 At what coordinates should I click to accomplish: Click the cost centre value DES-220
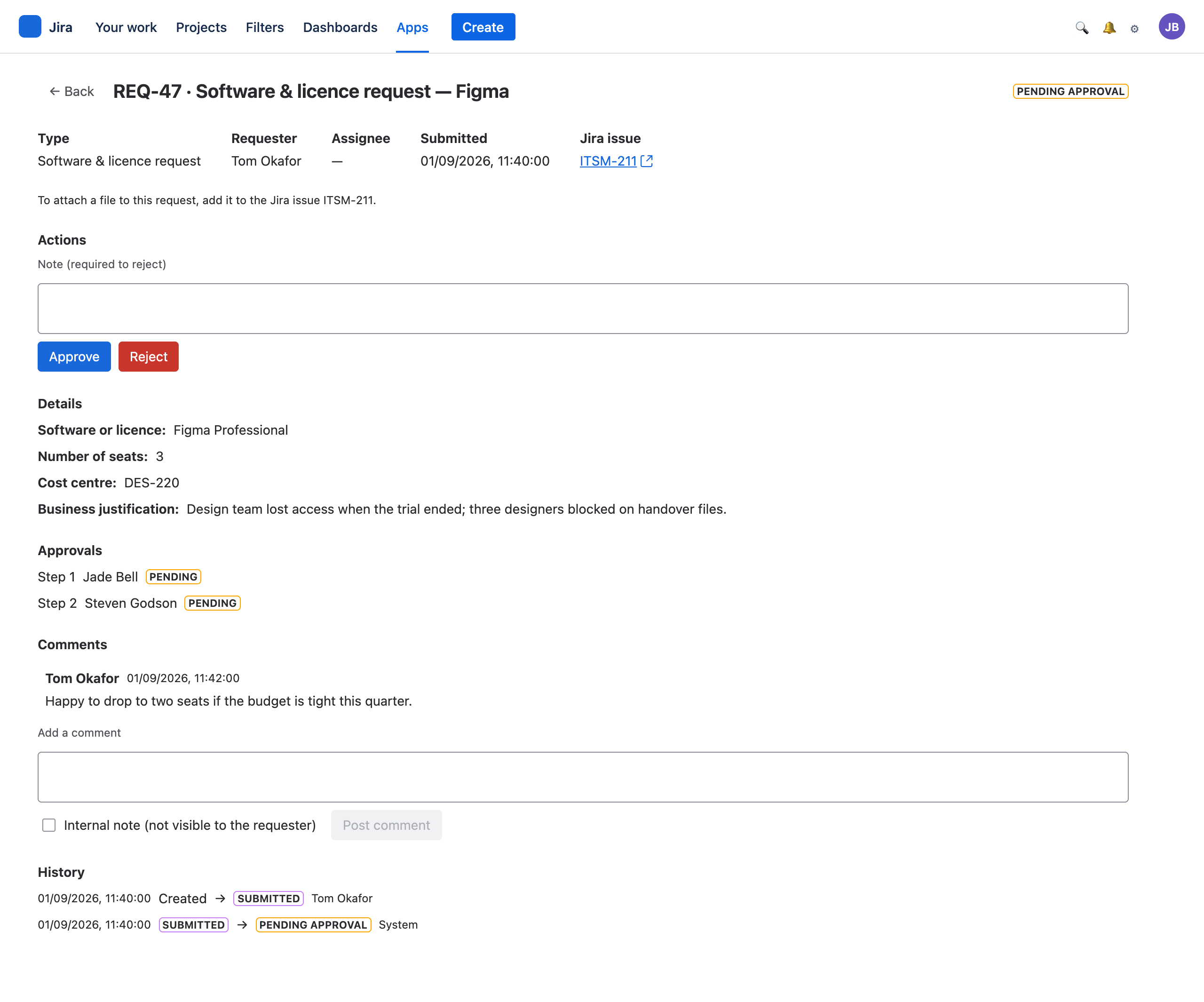152,483
